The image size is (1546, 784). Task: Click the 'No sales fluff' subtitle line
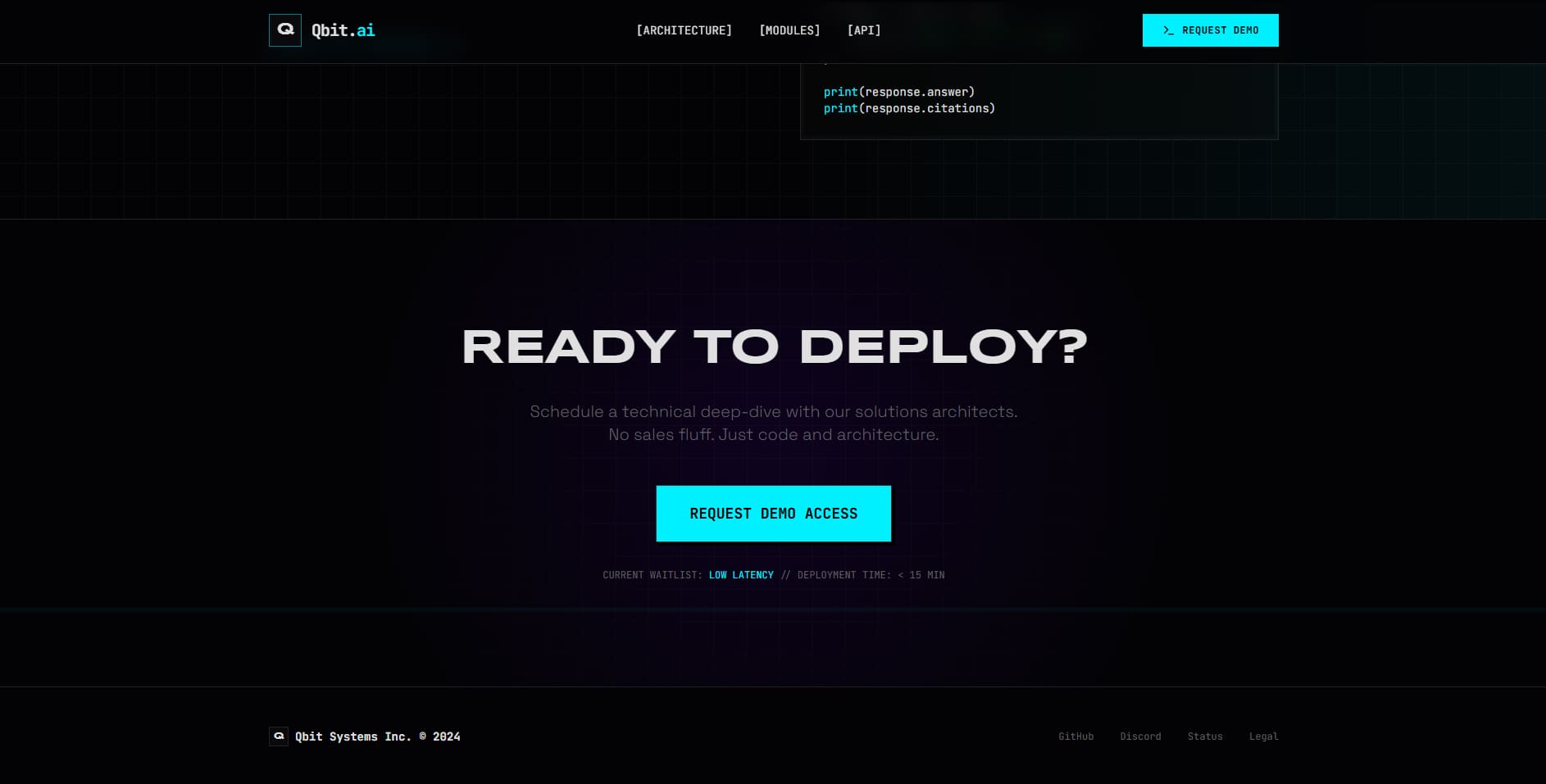[x=773, y=435]
